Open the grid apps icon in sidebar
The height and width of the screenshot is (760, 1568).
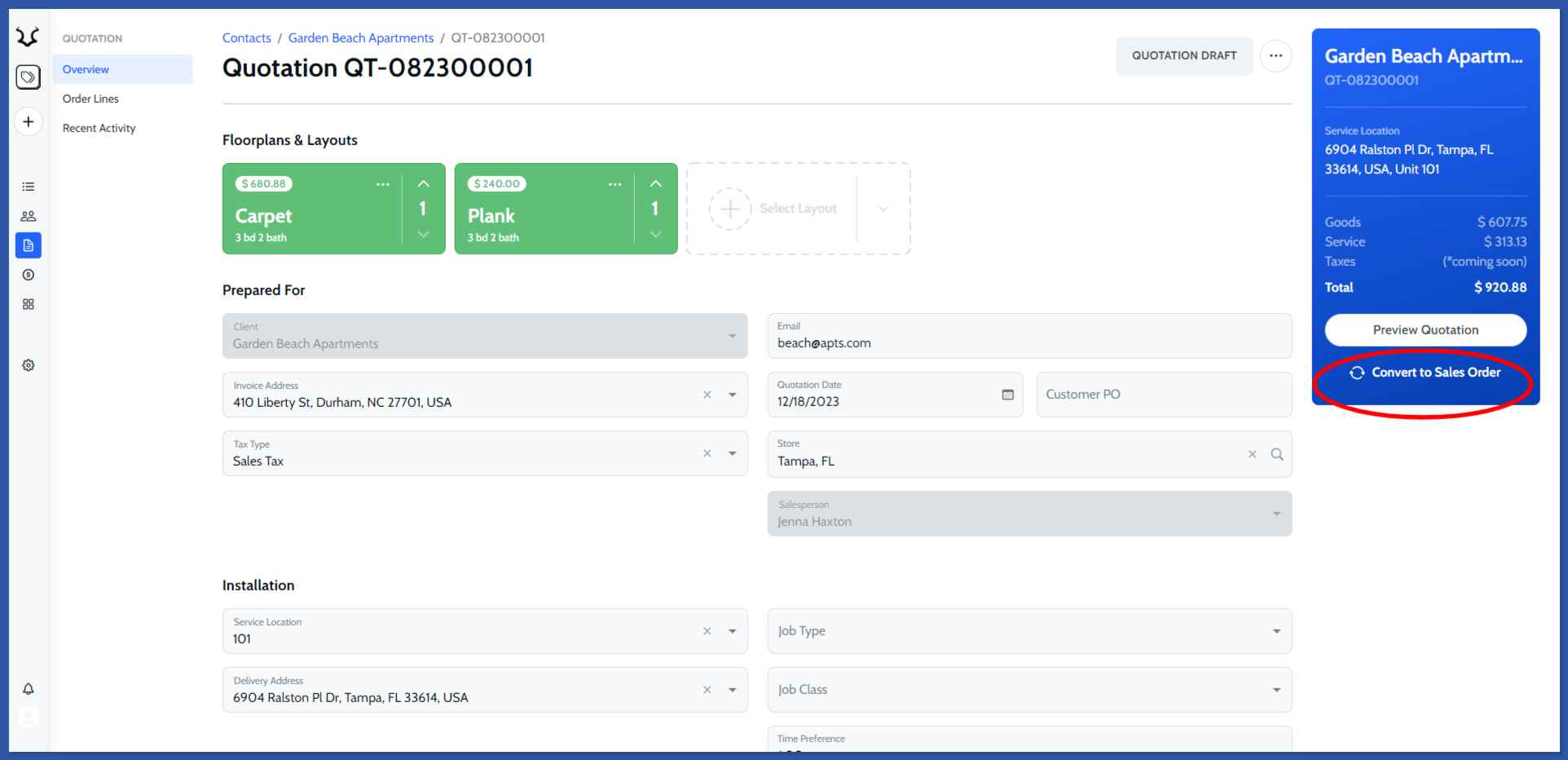coord(29,304)
